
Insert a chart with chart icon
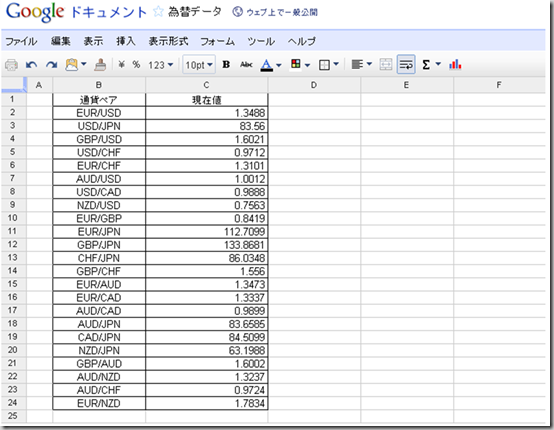tap(455, 65)
